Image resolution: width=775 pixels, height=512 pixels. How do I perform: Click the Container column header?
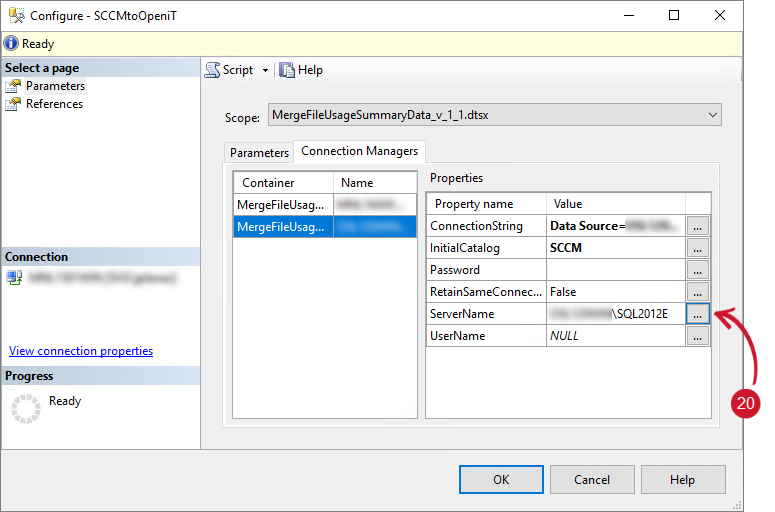[x=283, y=183]
